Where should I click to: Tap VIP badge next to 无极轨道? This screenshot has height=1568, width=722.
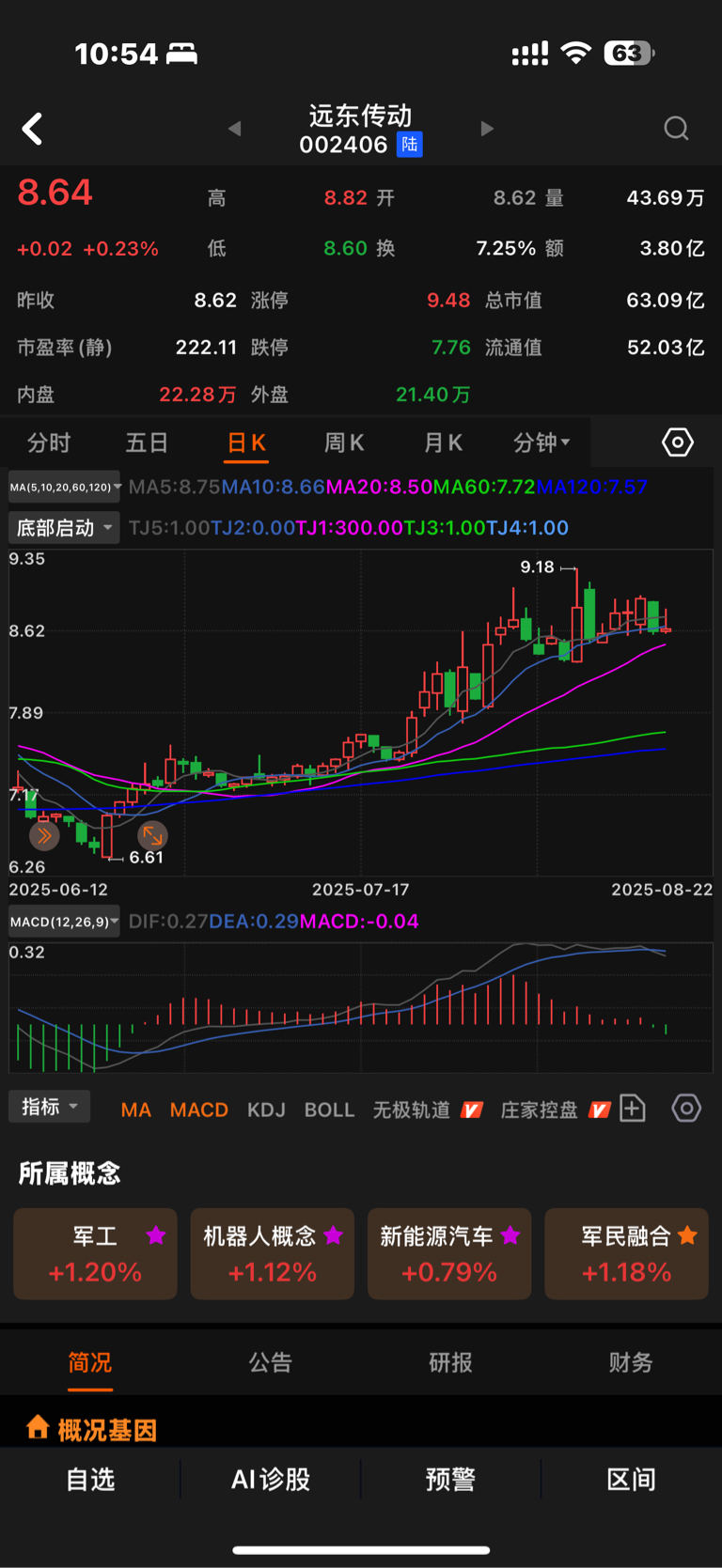[472, 1110]
